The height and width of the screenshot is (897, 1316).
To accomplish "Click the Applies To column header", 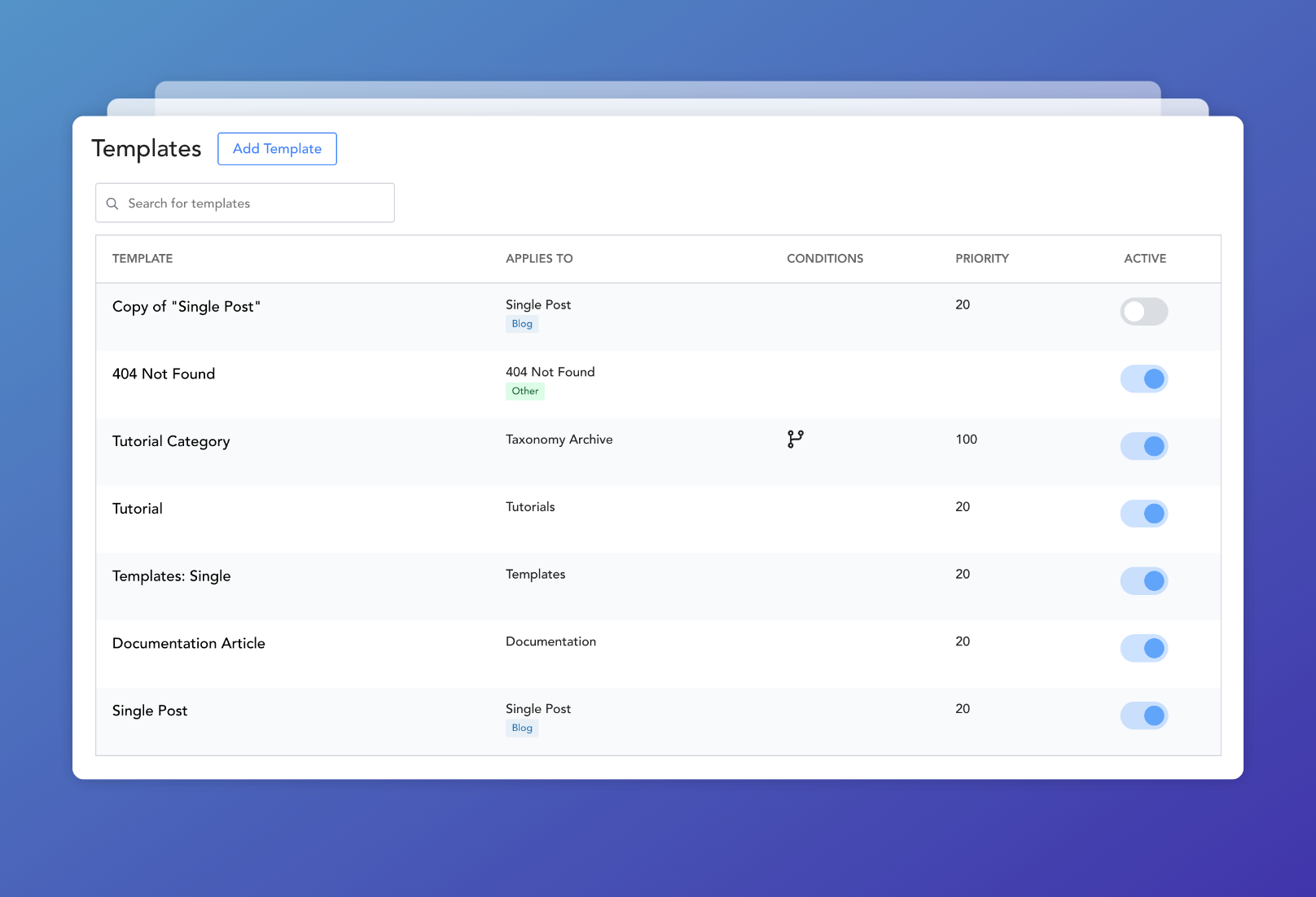I will click(x=539, y=259).
